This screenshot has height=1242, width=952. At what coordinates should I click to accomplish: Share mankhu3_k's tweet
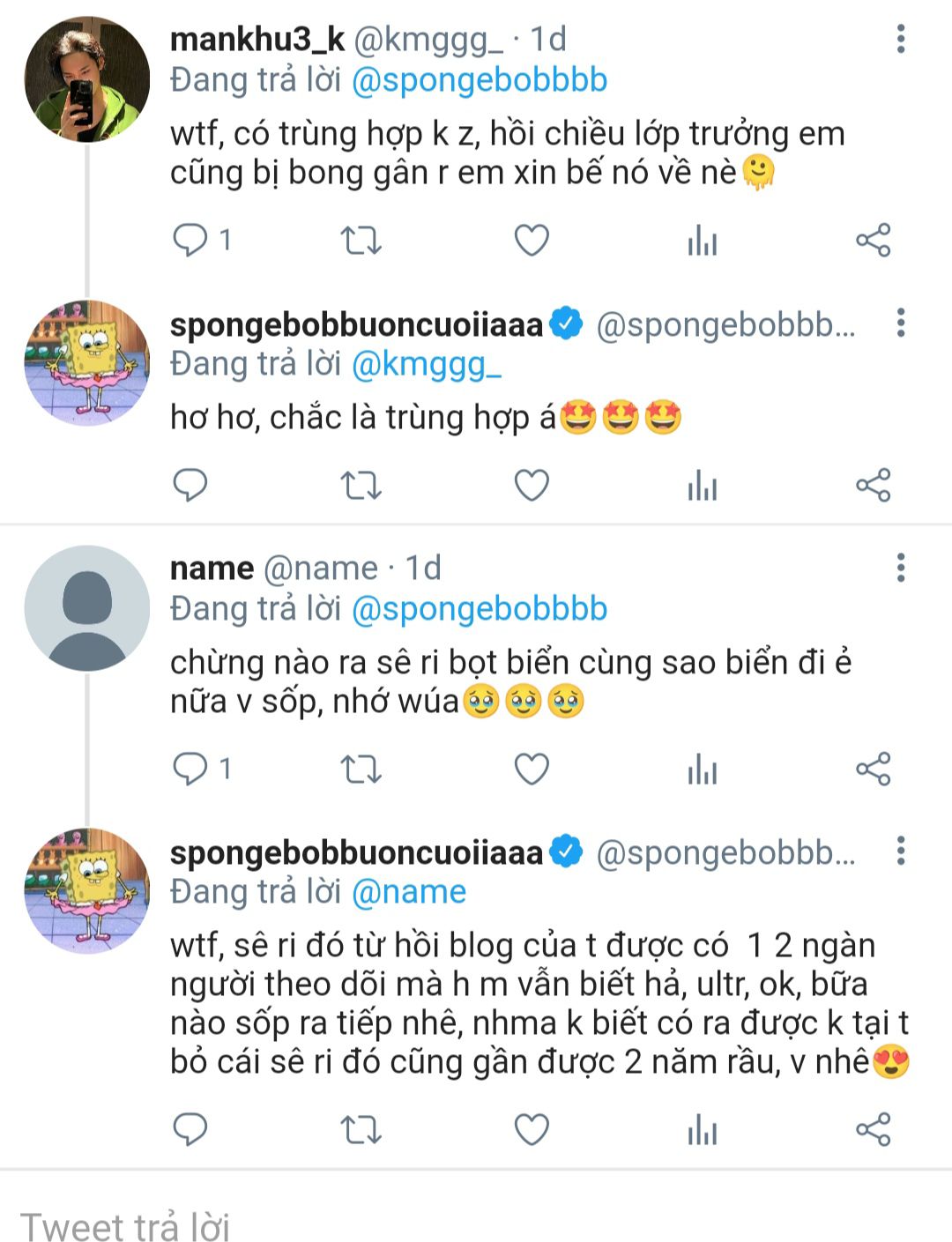[874, 240]
